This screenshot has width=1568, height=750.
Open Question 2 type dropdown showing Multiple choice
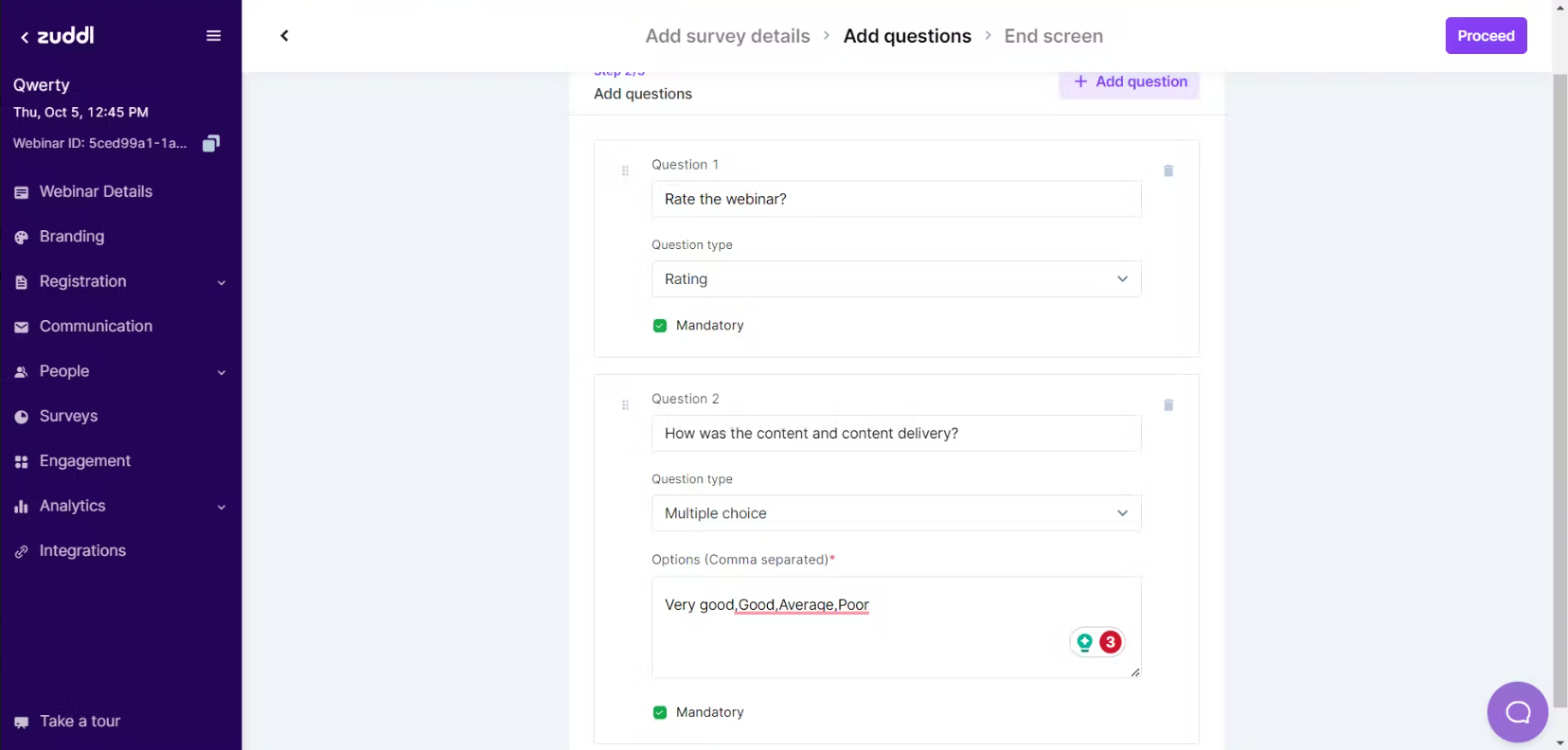(x=896, y=513)
